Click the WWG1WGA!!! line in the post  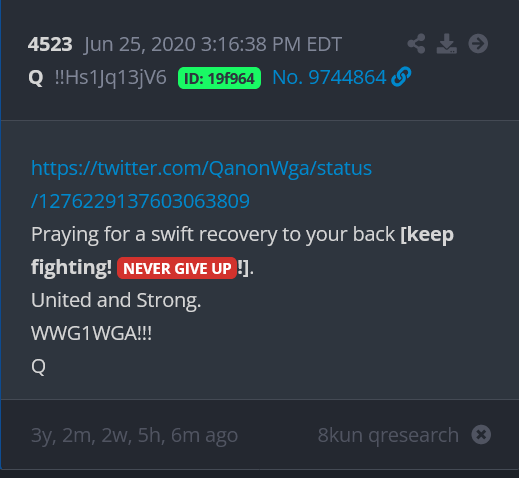tap(91, 333)
